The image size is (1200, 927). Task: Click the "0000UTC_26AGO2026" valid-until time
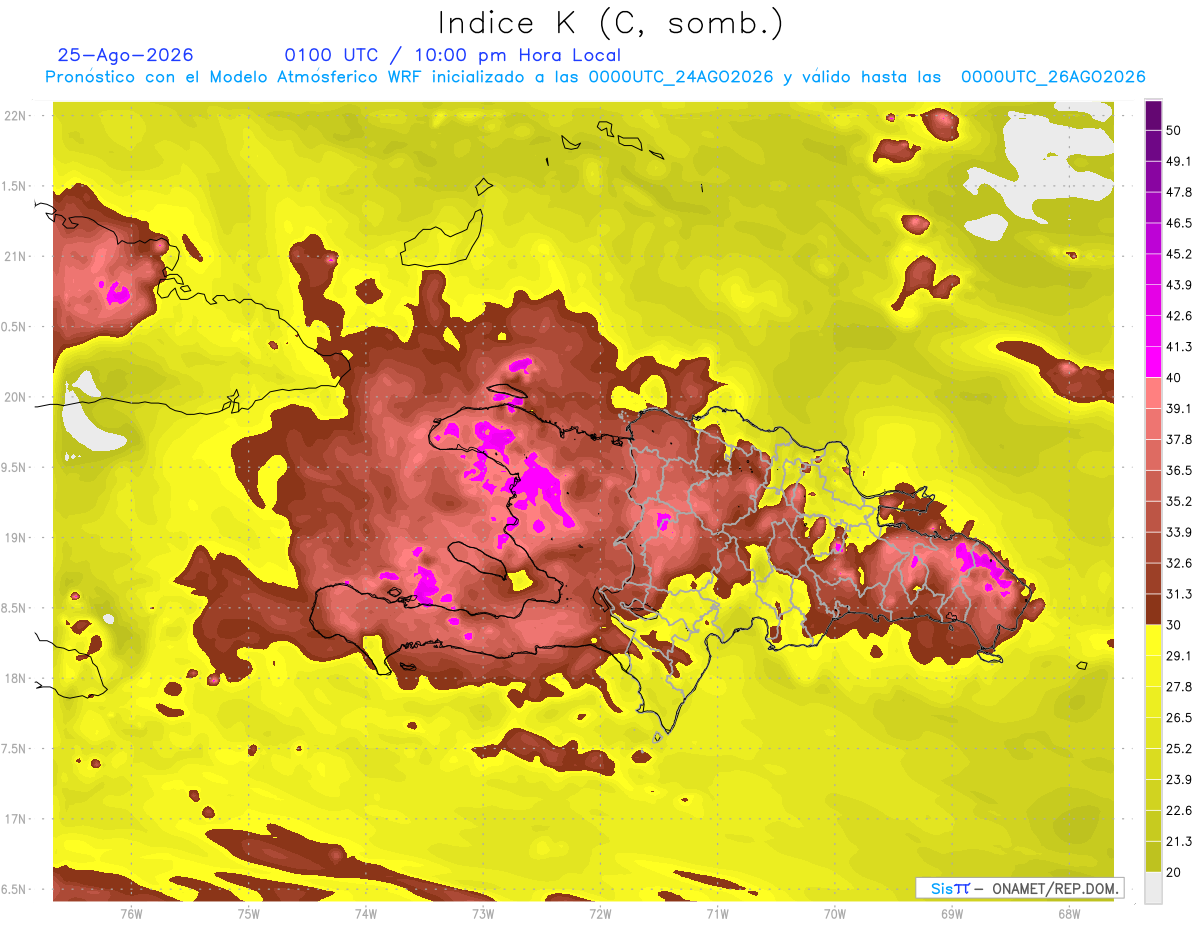pyautogui.click(x=1053, y=77)
